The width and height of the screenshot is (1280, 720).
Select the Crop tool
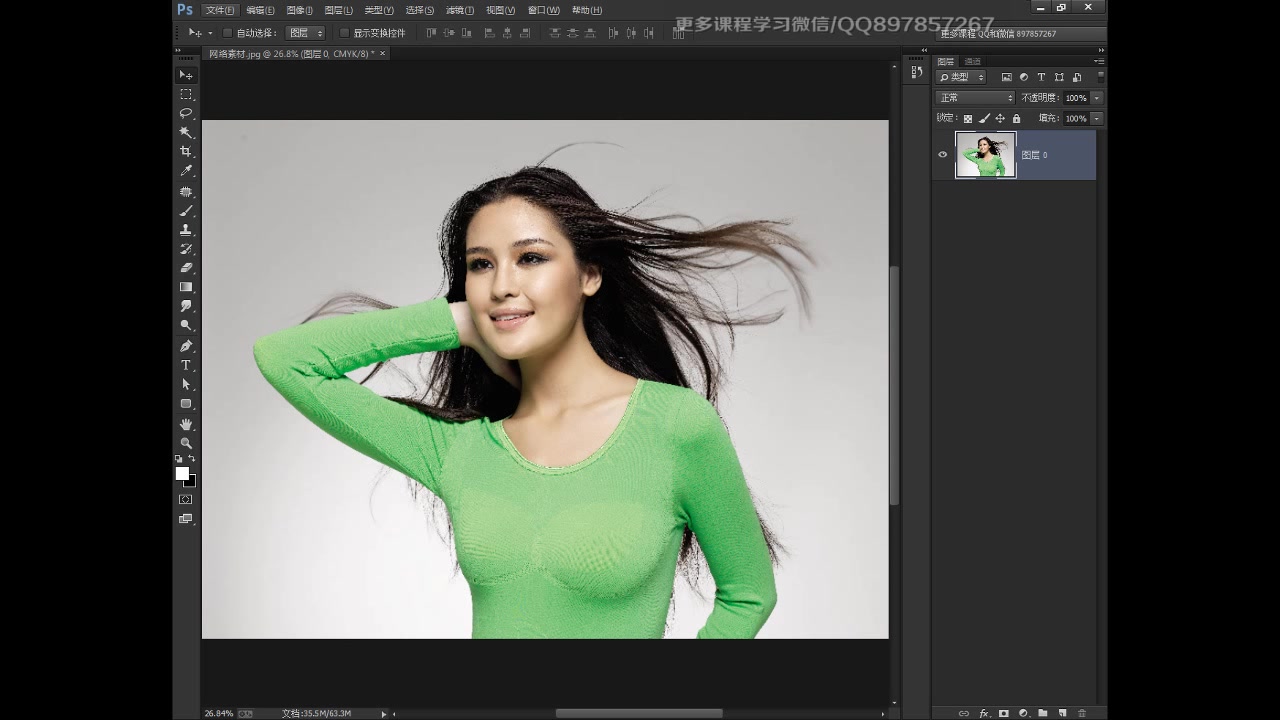[x=186, y=152]
